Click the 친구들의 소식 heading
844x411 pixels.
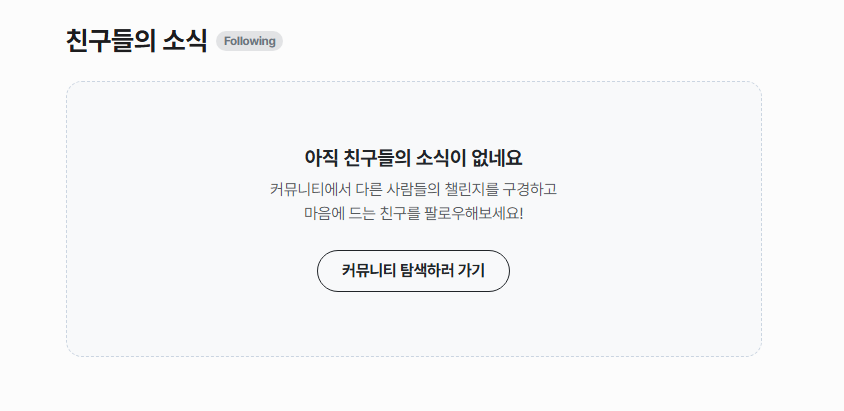coord(136,41)
